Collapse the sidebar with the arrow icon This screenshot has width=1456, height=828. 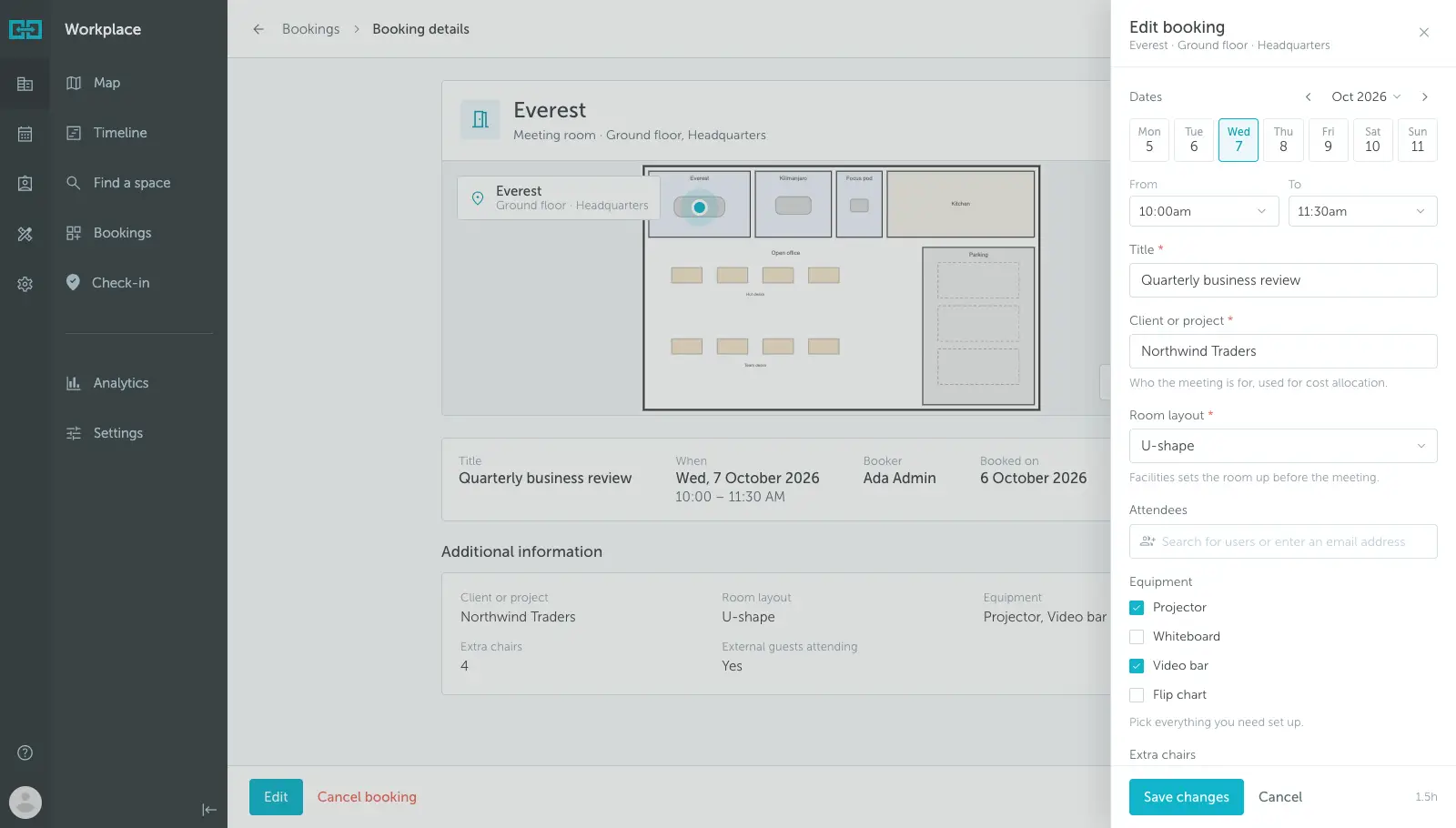(209, 810)
